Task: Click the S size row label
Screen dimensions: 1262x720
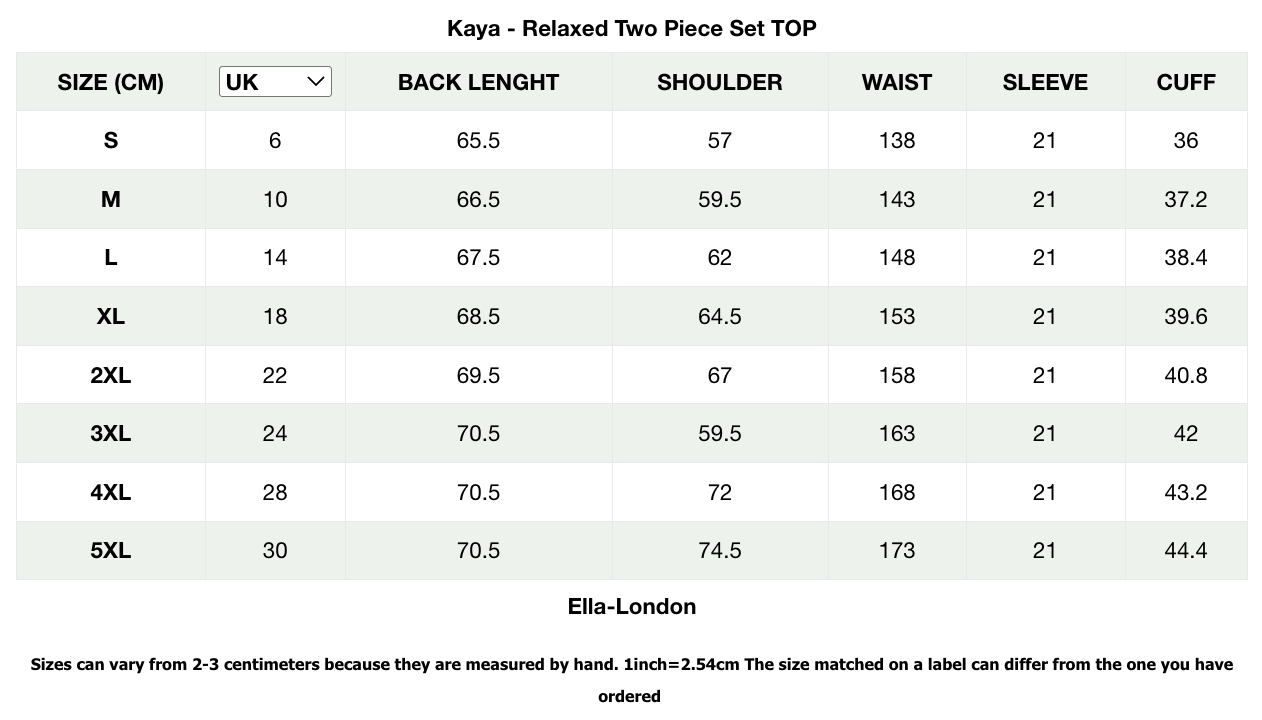Action: pos(110,140)
